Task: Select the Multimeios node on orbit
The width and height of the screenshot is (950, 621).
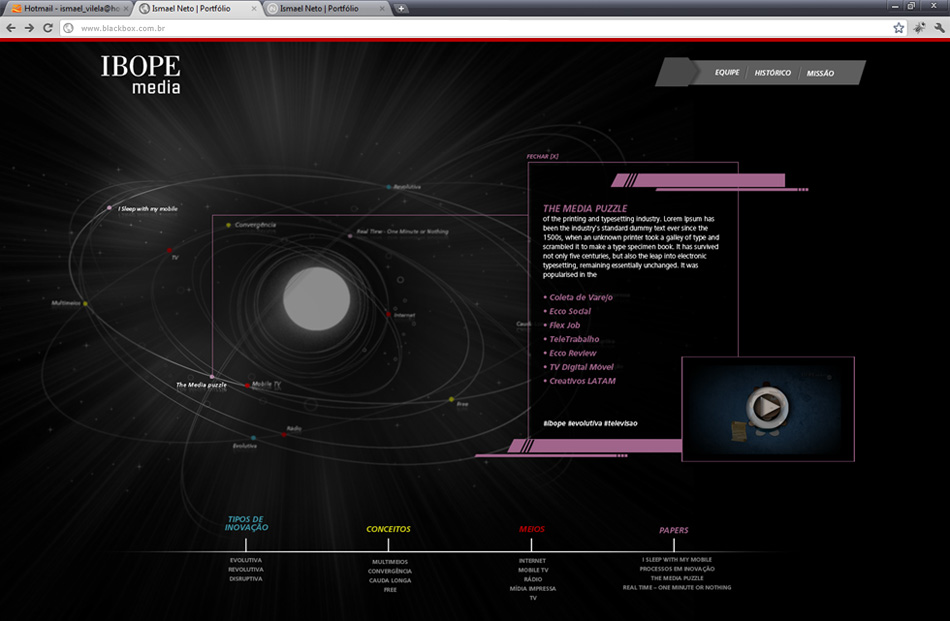Action: click(x=69, y=303)
